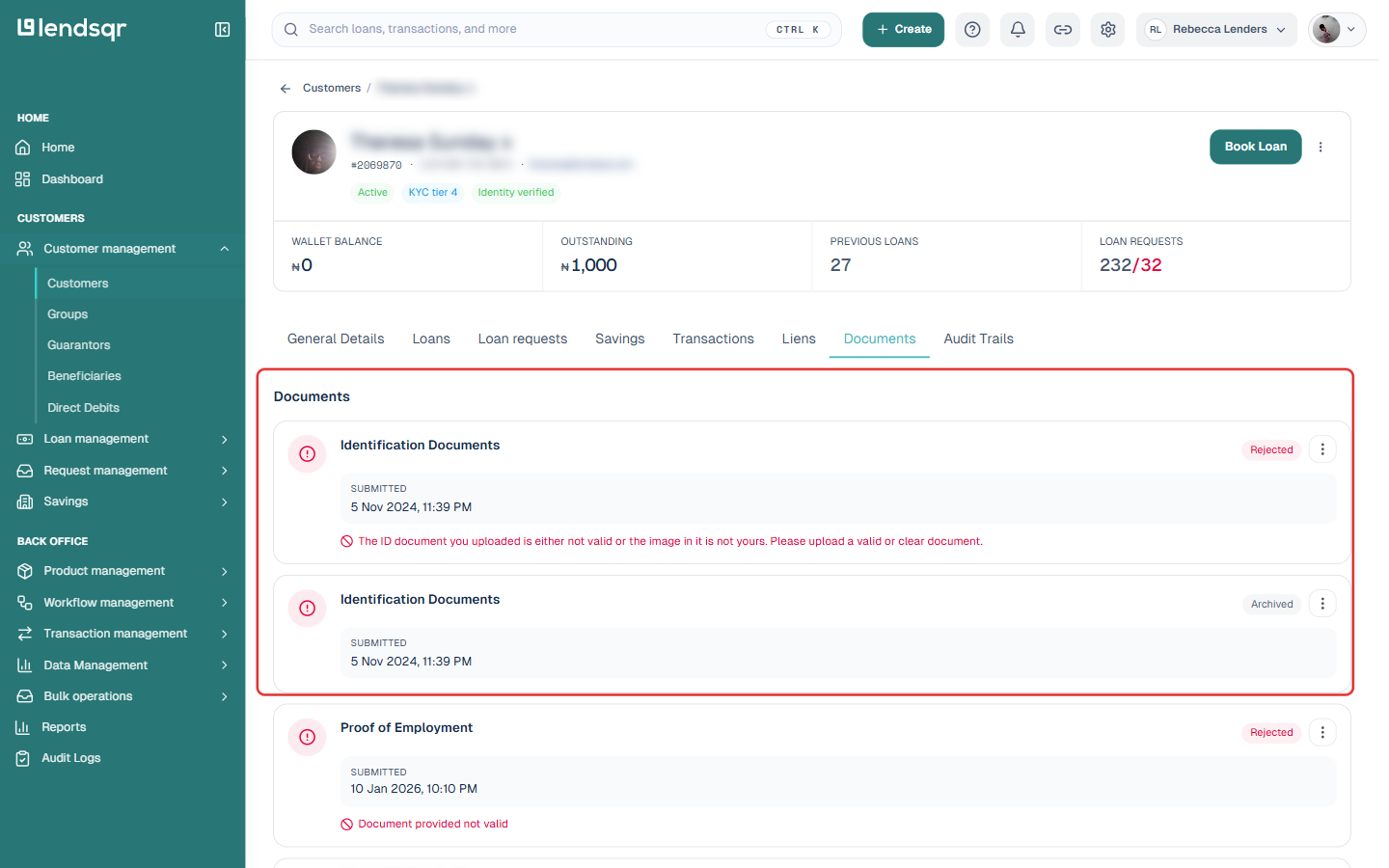Expand Product management chevron
The height and width of the screenshot is (868, 1389).
(225, 571)
